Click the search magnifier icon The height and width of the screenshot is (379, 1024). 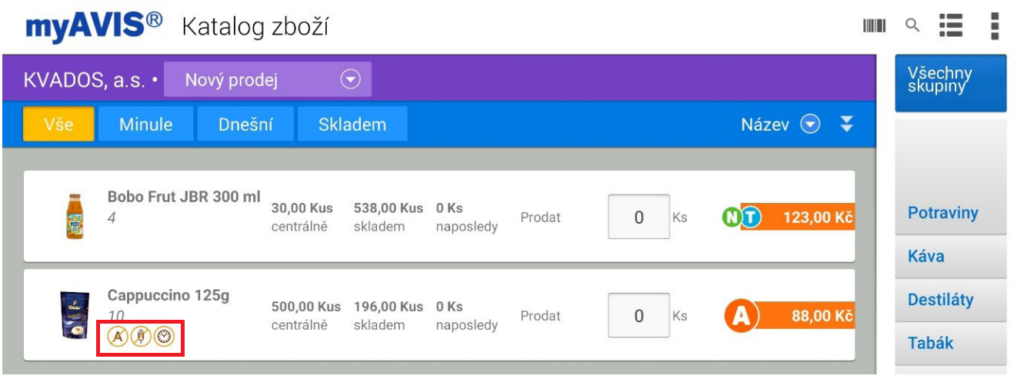tap(912, 26)
